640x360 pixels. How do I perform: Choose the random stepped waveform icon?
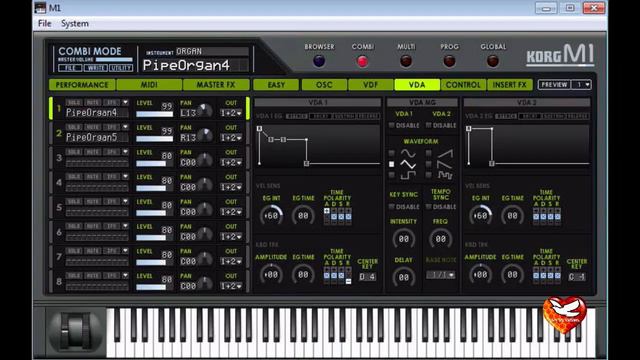[445, 175]
